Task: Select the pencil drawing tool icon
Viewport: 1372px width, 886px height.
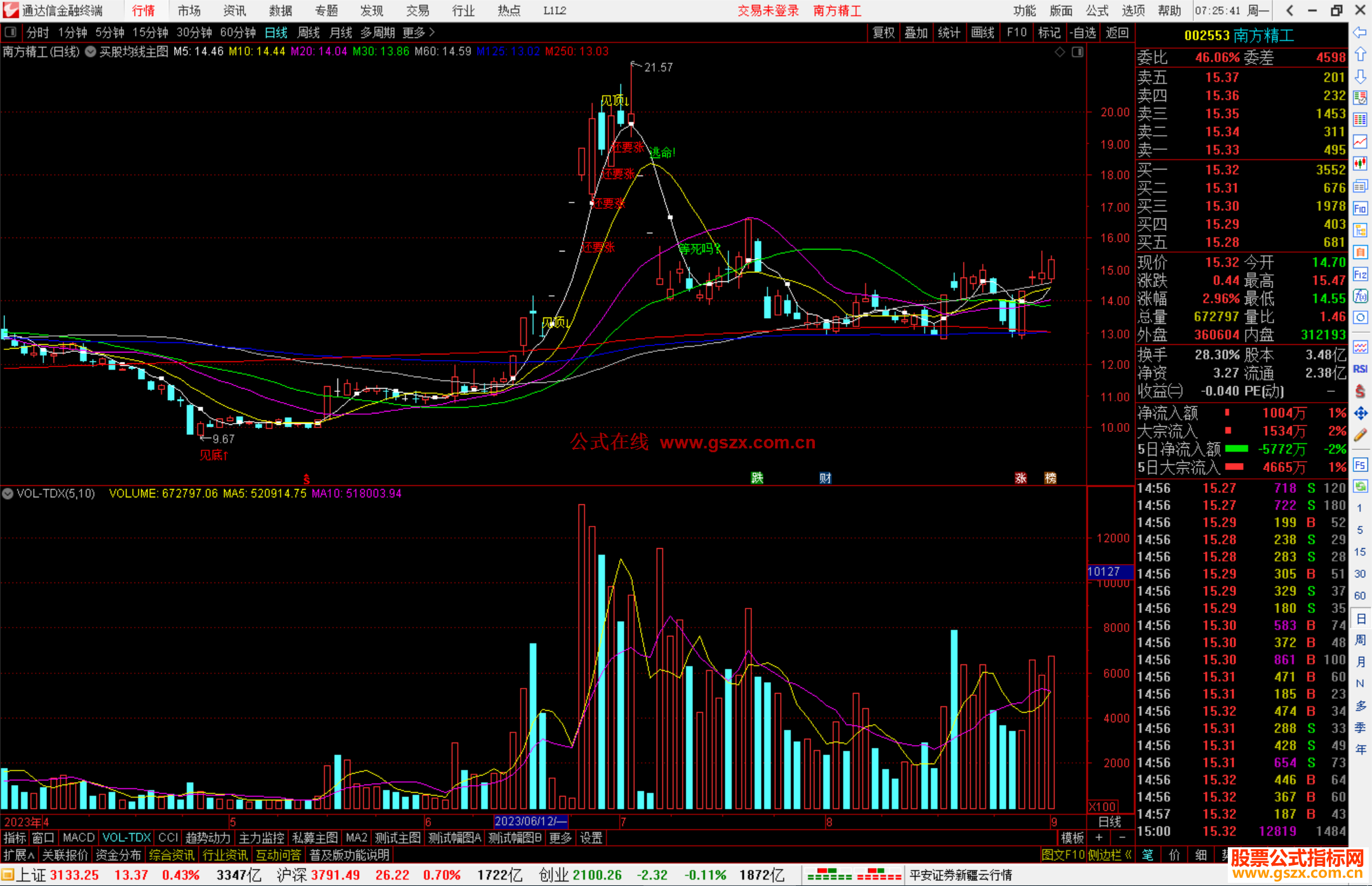Action: (x=1360, y=436)
